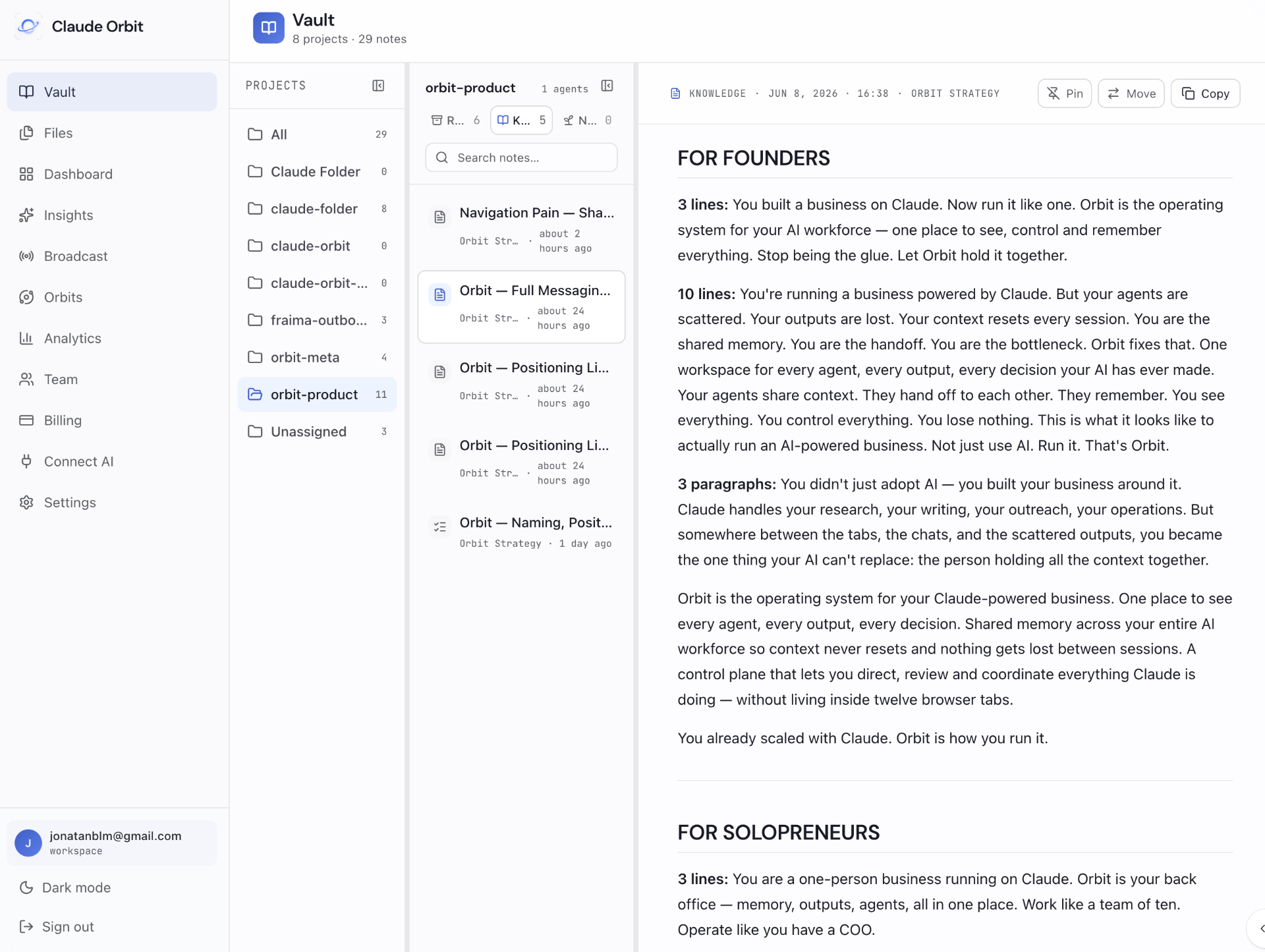The width and height of the screenshot is (1265, 952).
Task: Select the orbit-product project folder
Action: [x=317, y=395]
